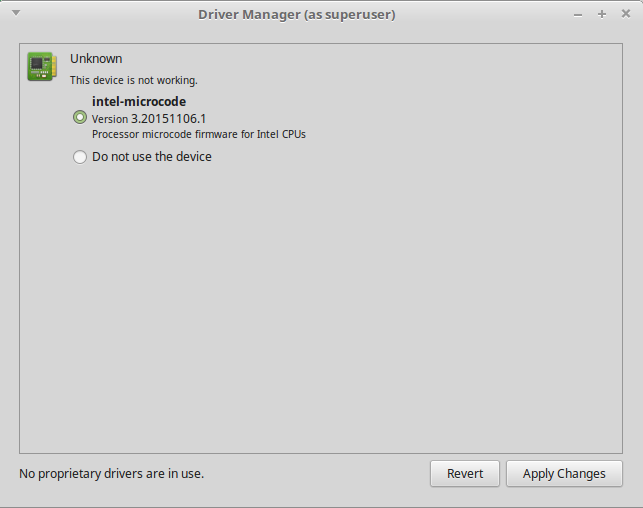Minimize the Driver Manager window

(x=578, y=16)
